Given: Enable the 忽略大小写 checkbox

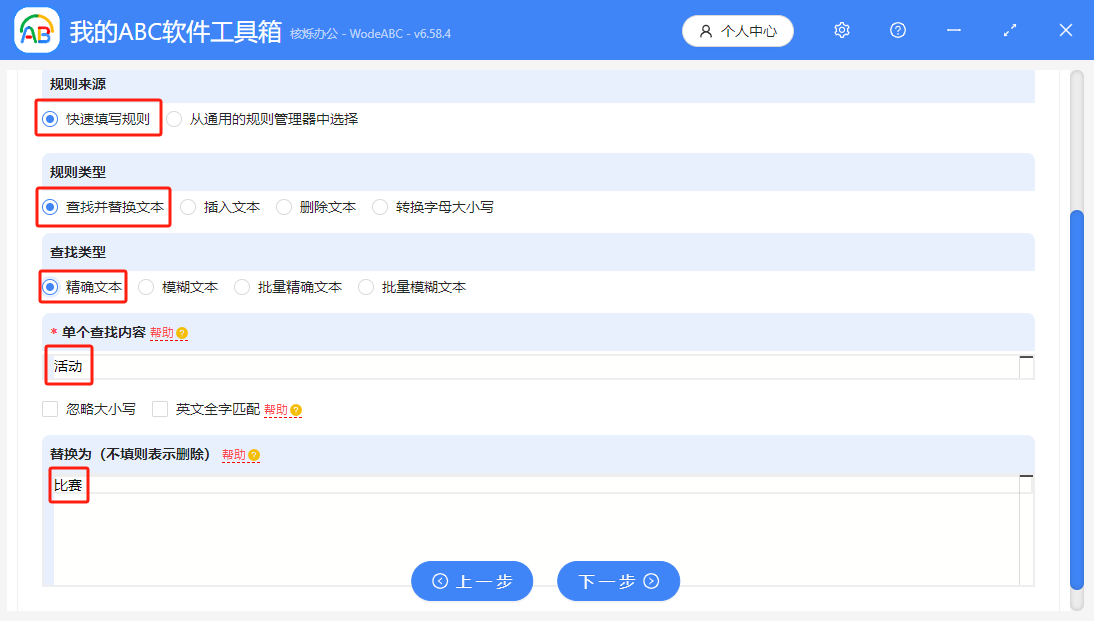Looking at the screenshot, I should [49, 409].
